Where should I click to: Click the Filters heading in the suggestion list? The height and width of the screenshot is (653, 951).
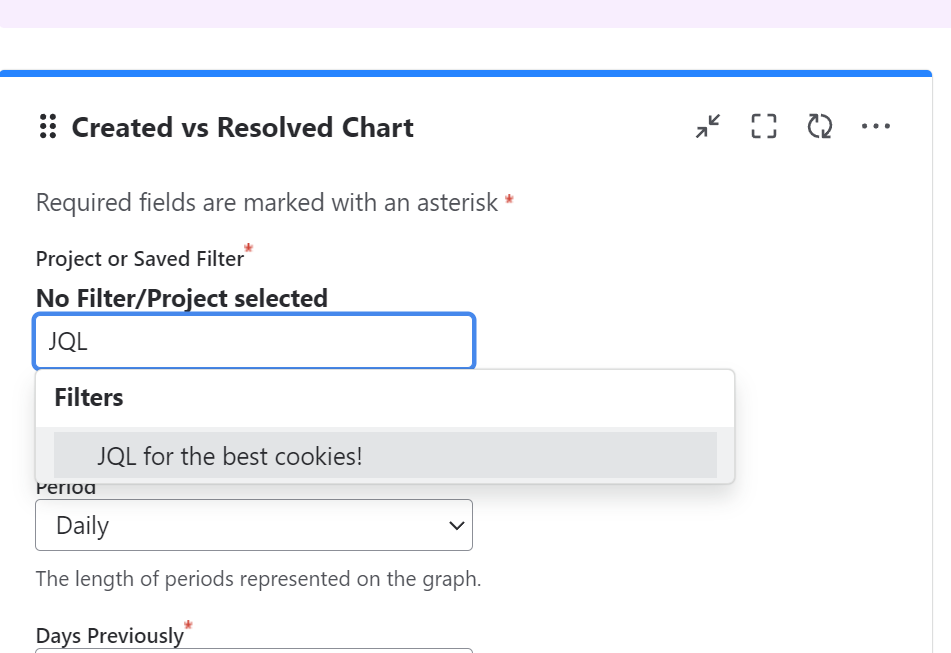[x=89, y=398]
